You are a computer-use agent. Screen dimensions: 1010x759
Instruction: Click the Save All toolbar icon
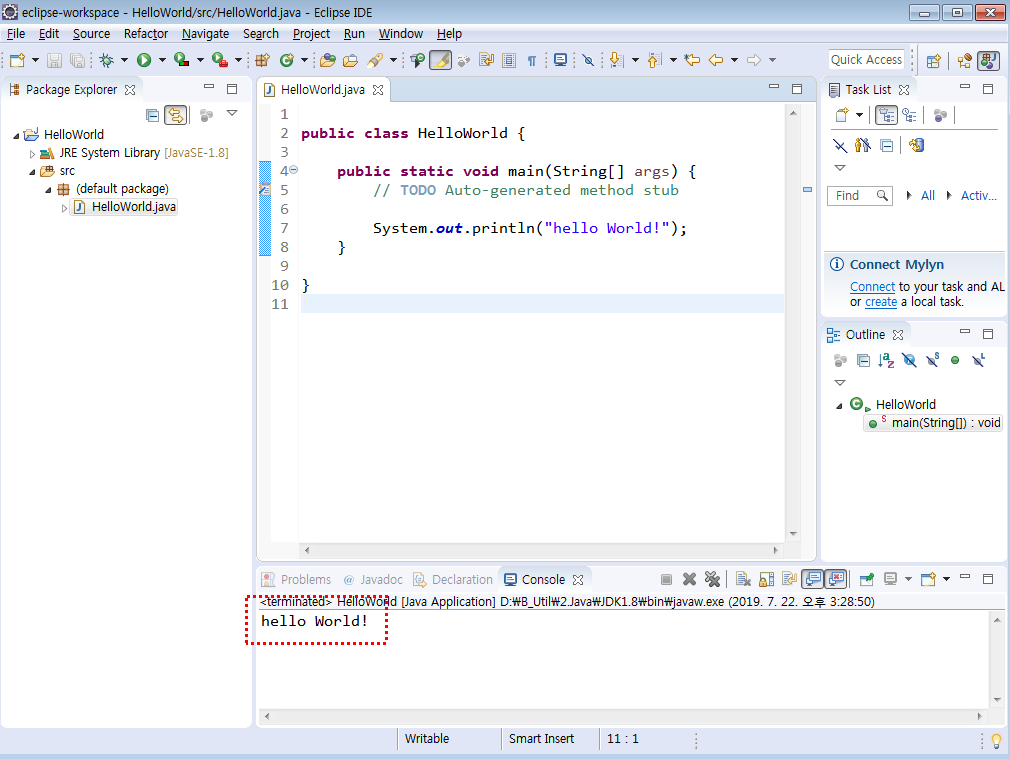(x=77, y=60)
